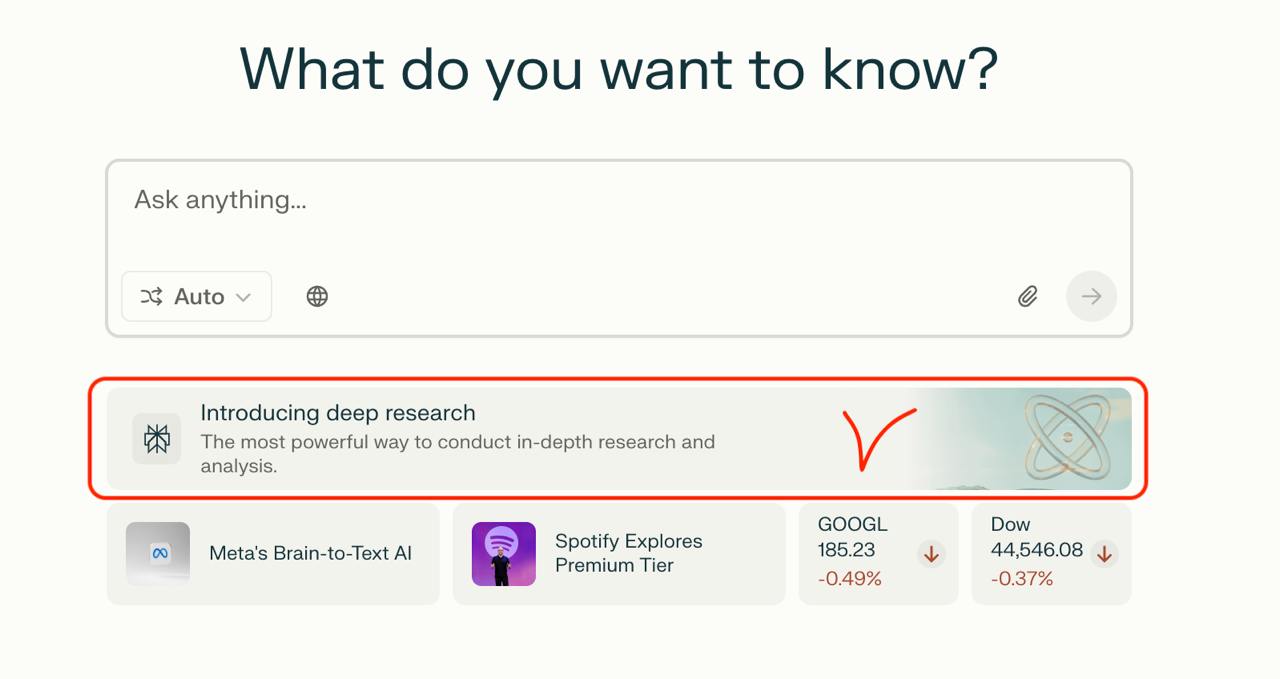
Task: Click the Perplexity logo on the deep research card
Action: pyautogui.click(x=156, y=438)
